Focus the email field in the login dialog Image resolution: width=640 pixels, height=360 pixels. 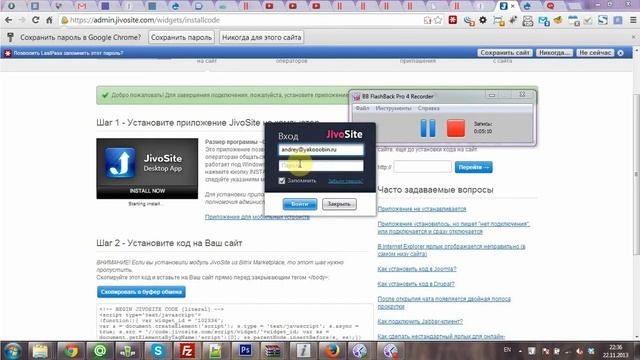pyautogui.click(x=321, y=150)
